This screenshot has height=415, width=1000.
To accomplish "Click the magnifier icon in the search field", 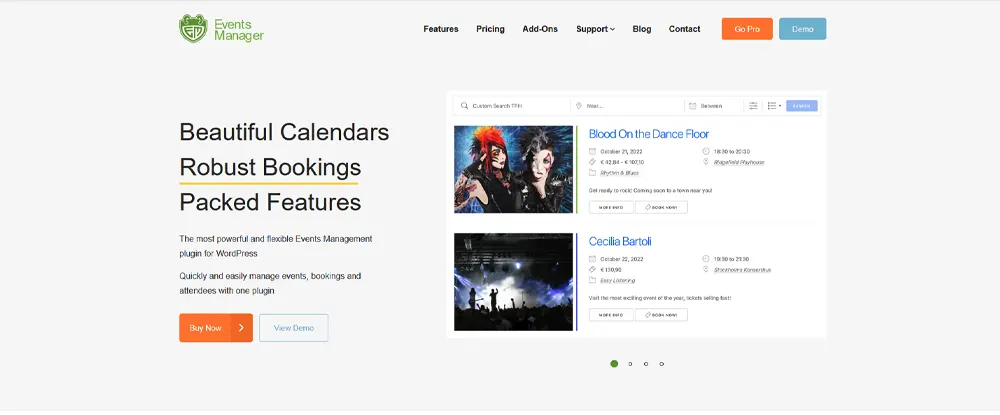I will coord(464,106).
